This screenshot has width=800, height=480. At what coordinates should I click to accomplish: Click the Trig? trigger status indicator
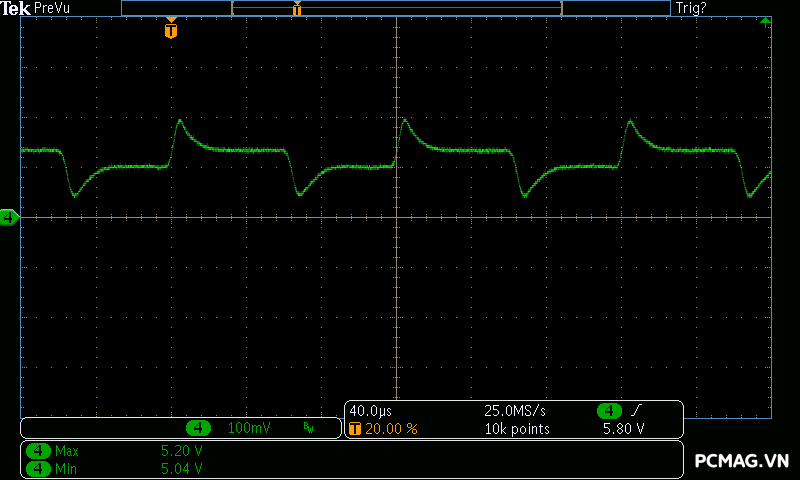pos(692,8)
